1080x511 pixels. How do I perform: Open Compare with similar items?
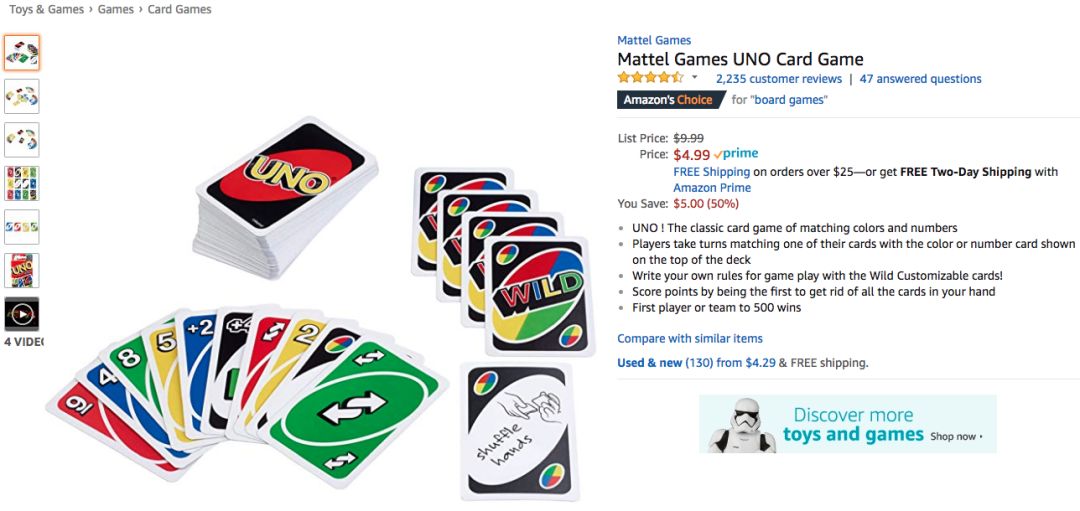click(689, 338)
